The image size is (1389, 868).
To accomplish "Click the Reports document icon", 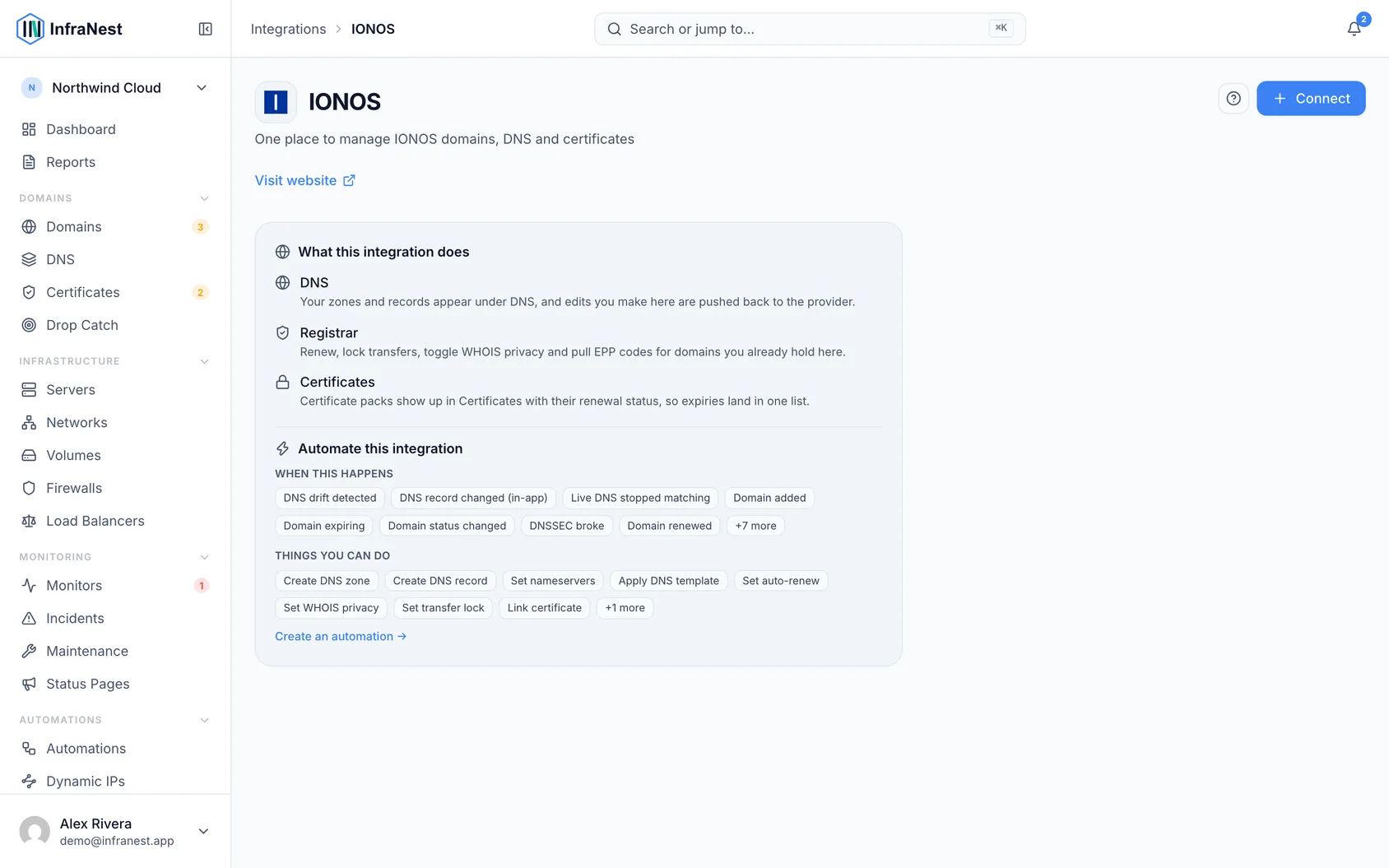I will (x=29, y=162).
